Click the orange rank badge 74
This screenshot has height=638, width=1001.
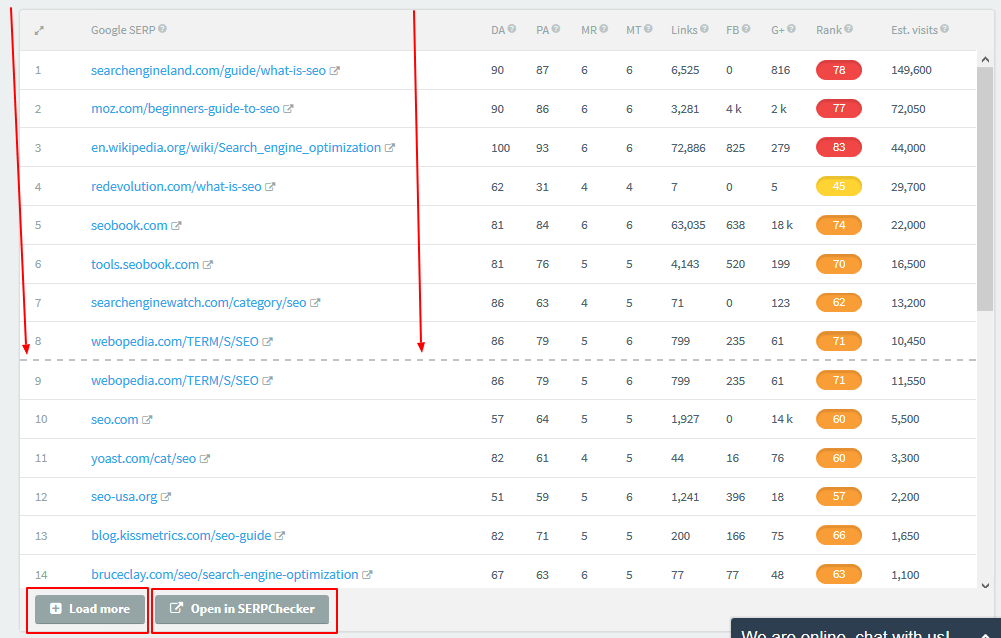click(x=839, y=225)
